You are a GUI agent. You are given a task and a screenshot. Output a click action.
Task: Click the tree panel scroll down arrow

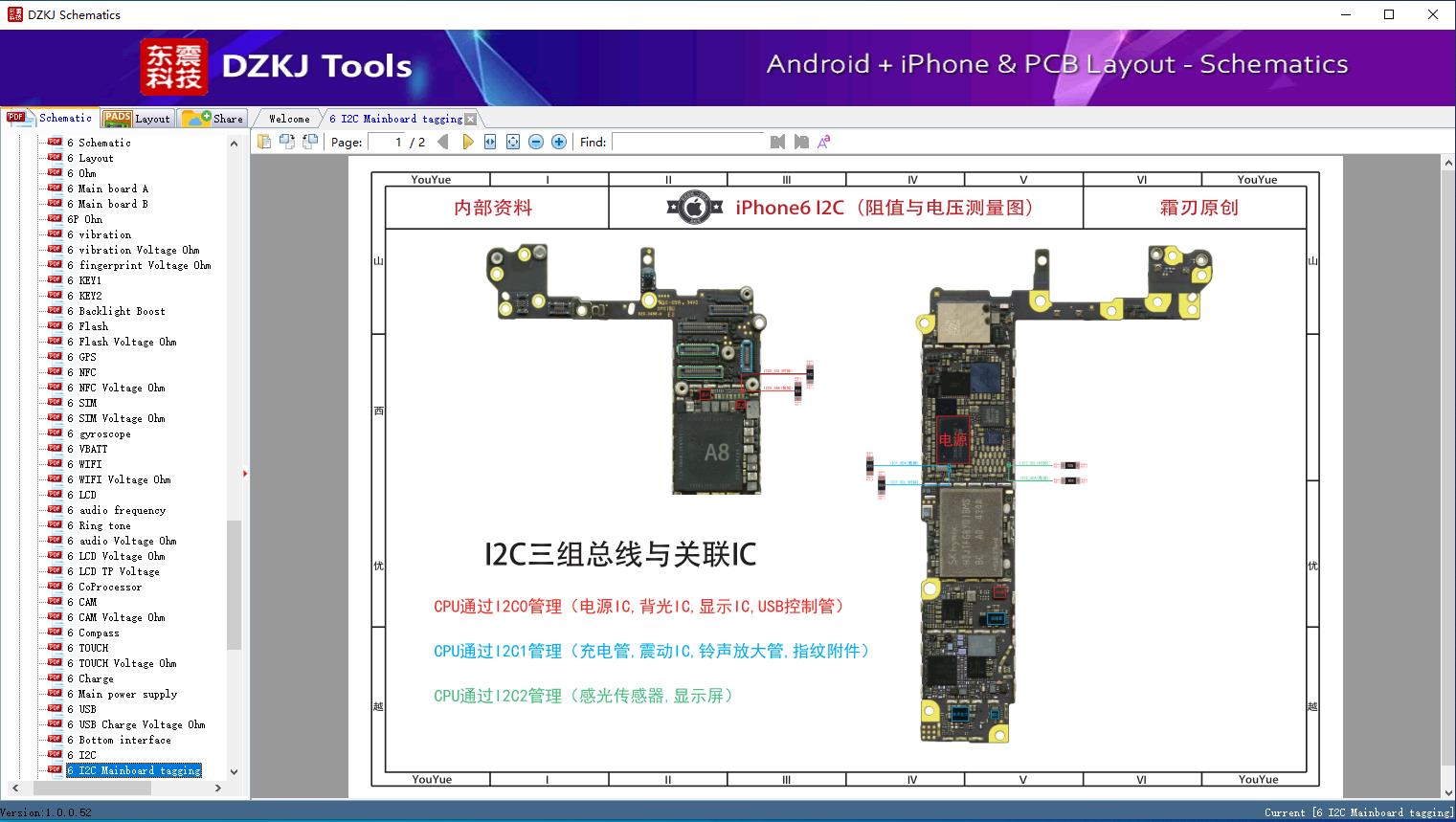pos(234,771)
